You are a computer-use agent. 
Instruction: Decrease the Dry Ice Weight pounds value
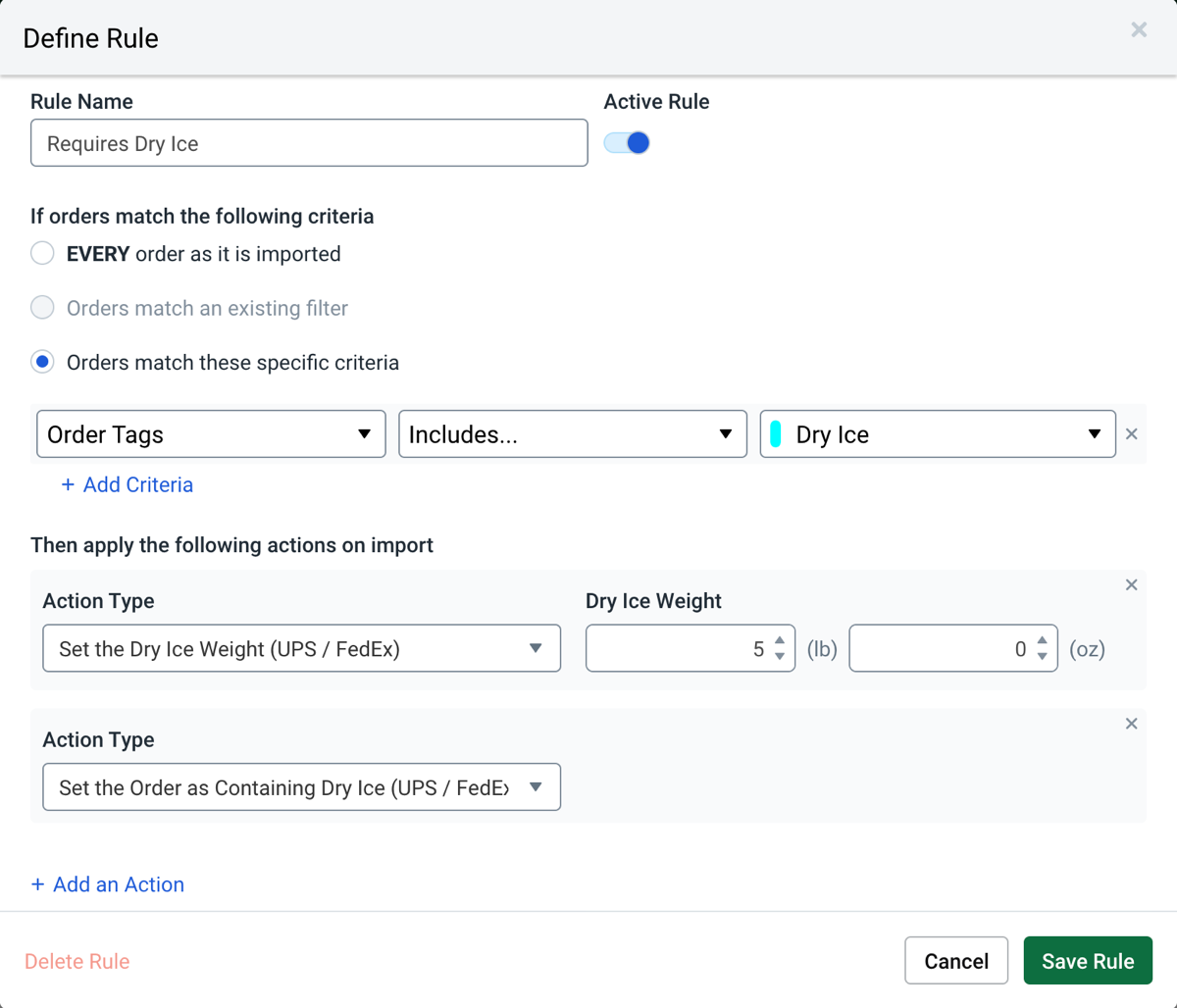[780, 656]
